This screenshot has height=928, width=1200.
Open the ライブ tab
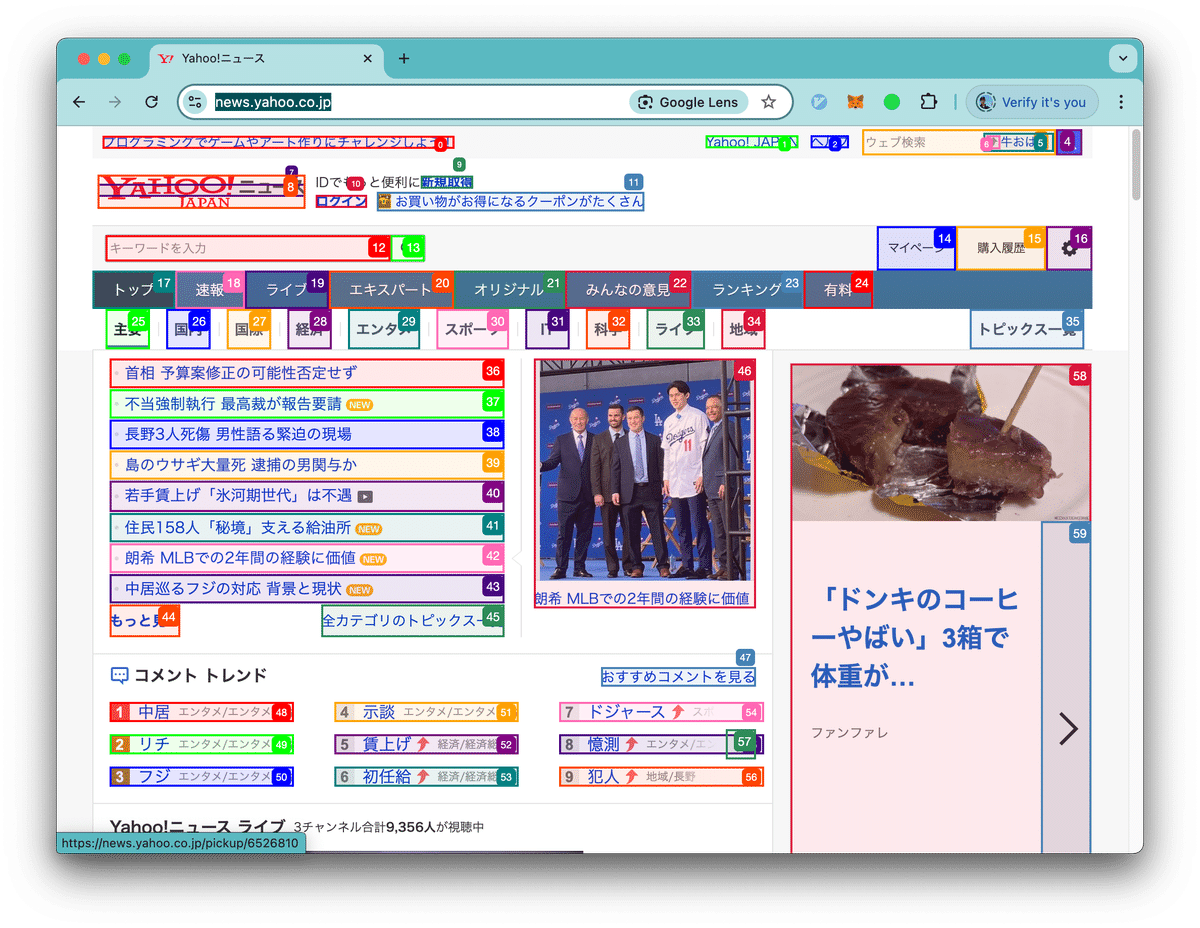(x=287, y=290)
